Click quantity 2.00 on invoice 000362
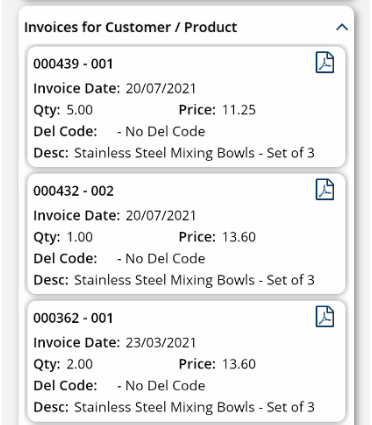Image resolution: width=372 pixels, height=425 pixels. 80,364
